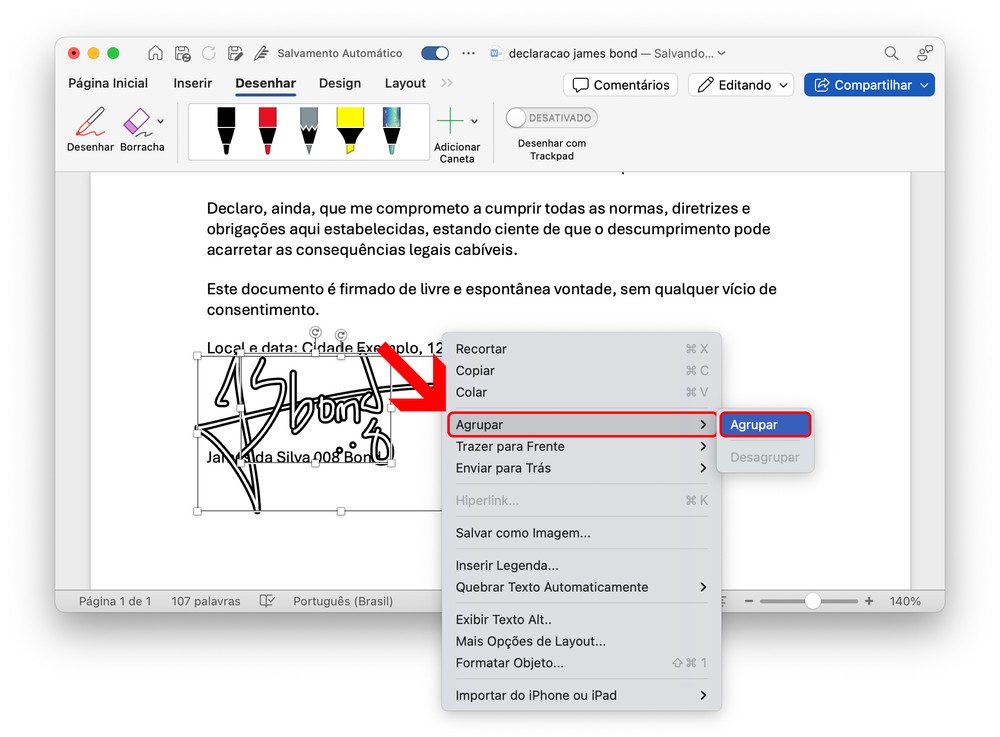Pick the black pen
Viewport: 1000px width, 737px height.
click(x=226, y=130)
